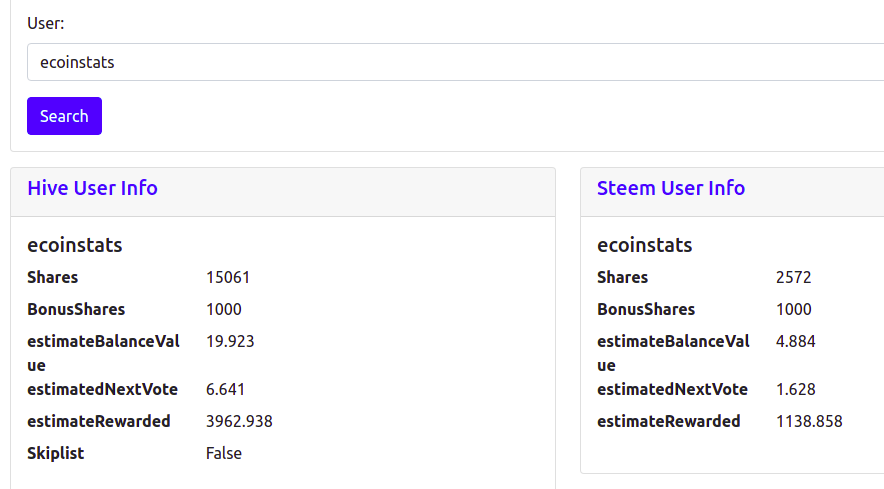Select Hive estimatedNextVote value 6.641
The image size is (884, 489).
coord(226,390)
